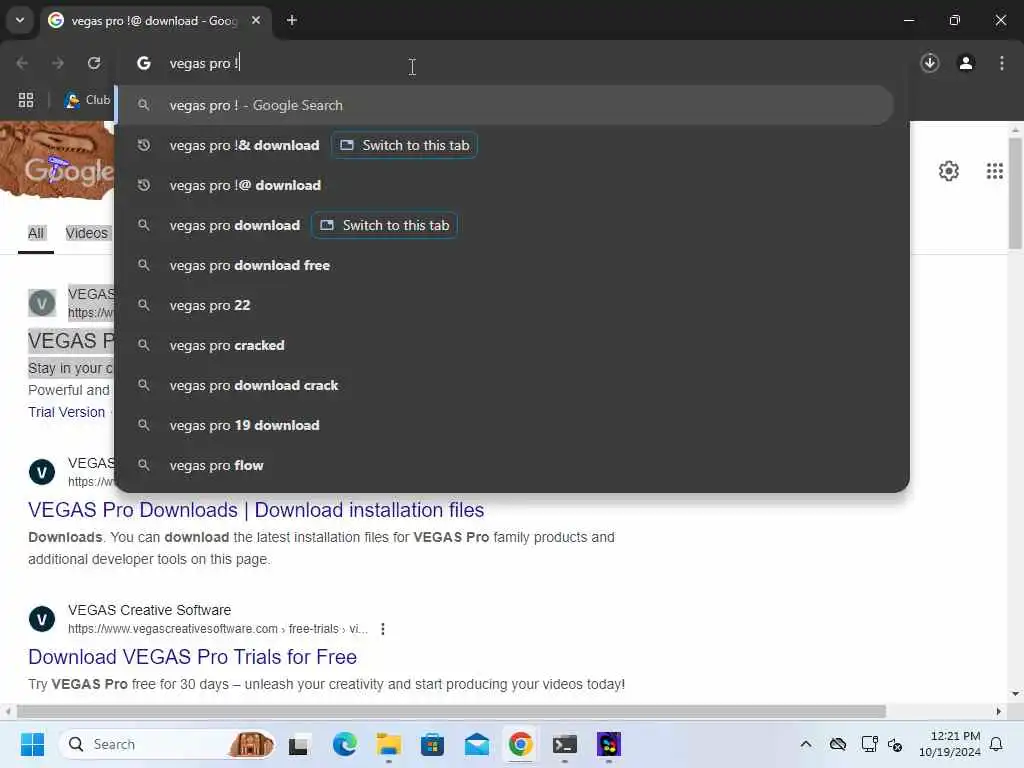
Task: Open the notifications bell
Action: pos(997,744)
